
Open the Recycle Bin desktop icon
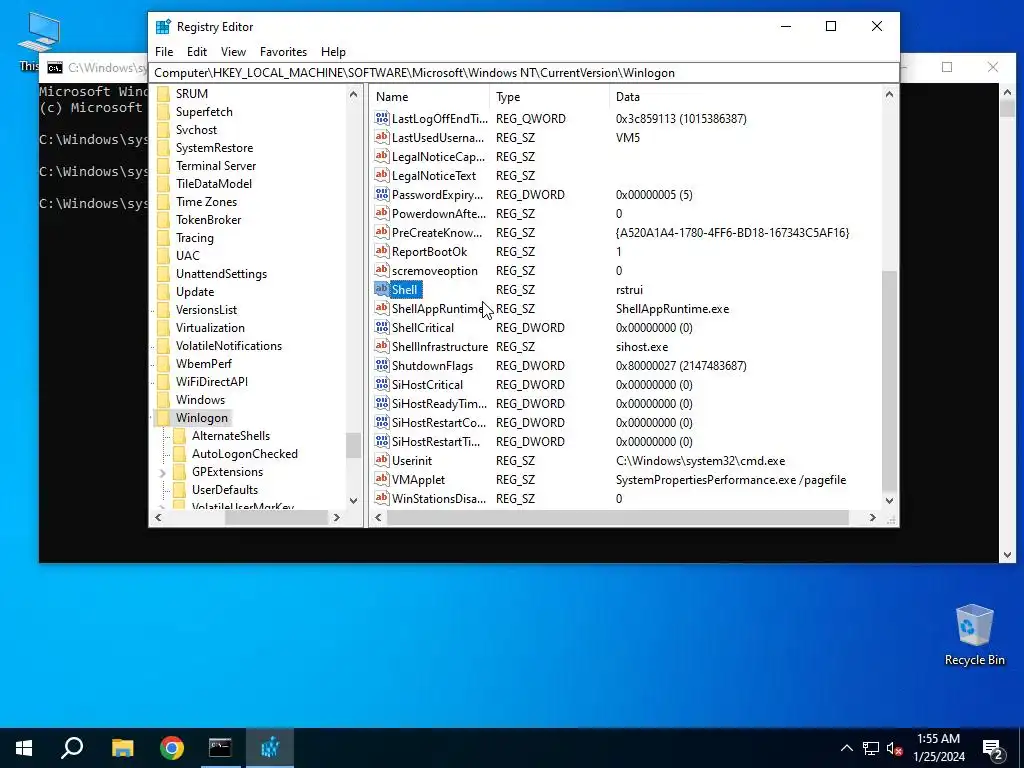click(x=974, y=635)
